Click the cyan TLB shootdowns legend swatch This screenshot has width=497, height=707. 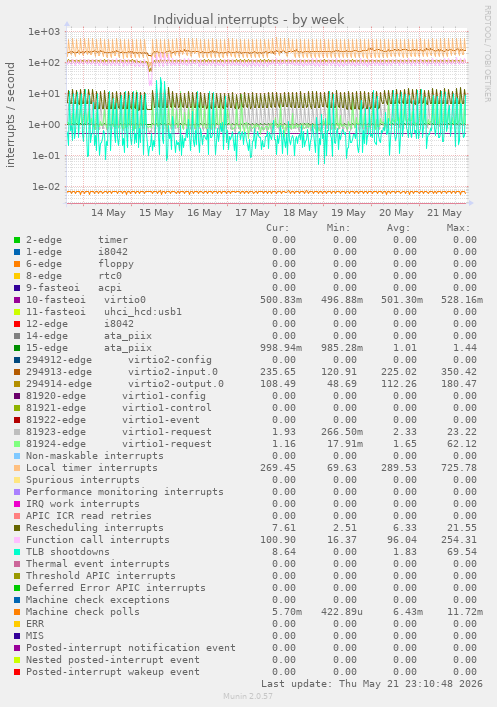coord(17,552)
